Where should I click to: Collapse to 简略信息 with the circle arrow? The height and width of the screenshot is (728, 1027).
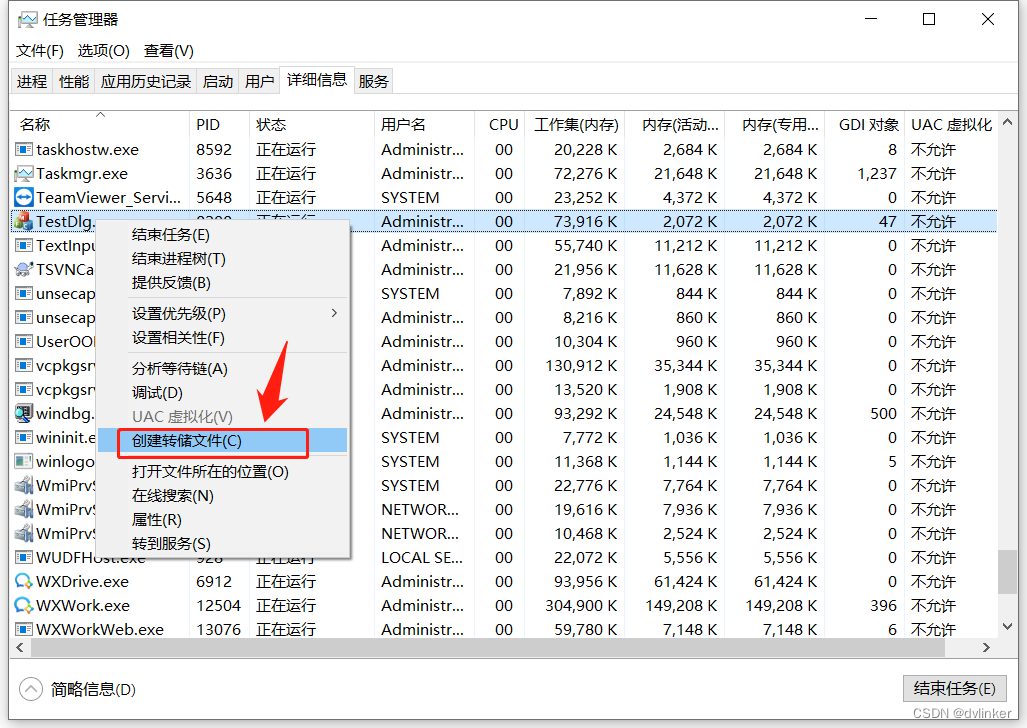pos(31,689)
